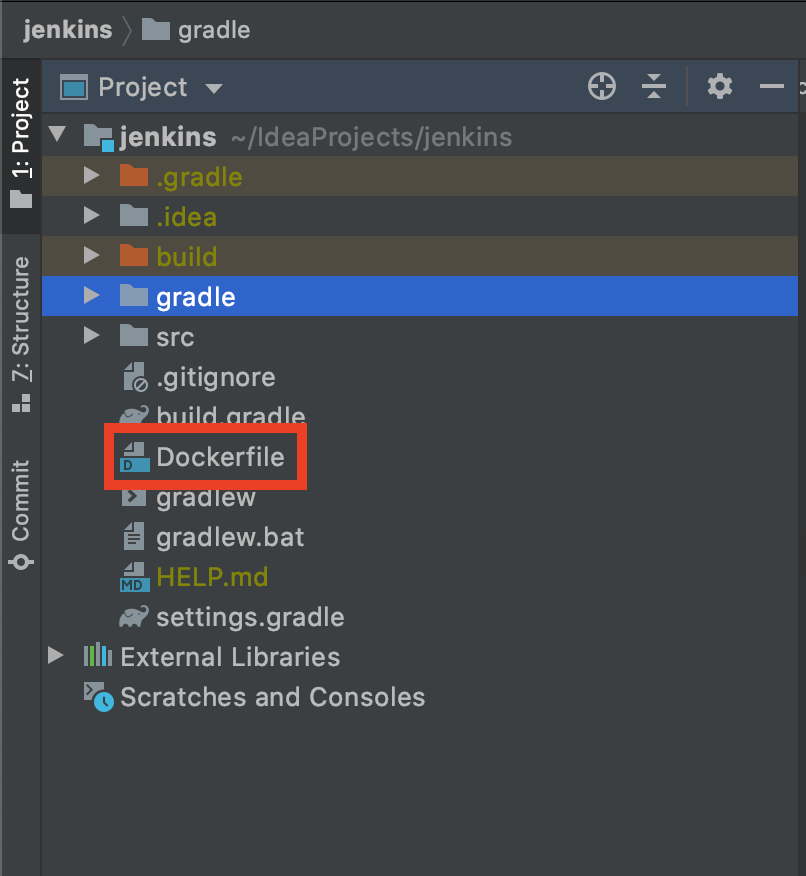Select the .idea folder name
This screenshot has height=876, width=806.
point(187,217)
